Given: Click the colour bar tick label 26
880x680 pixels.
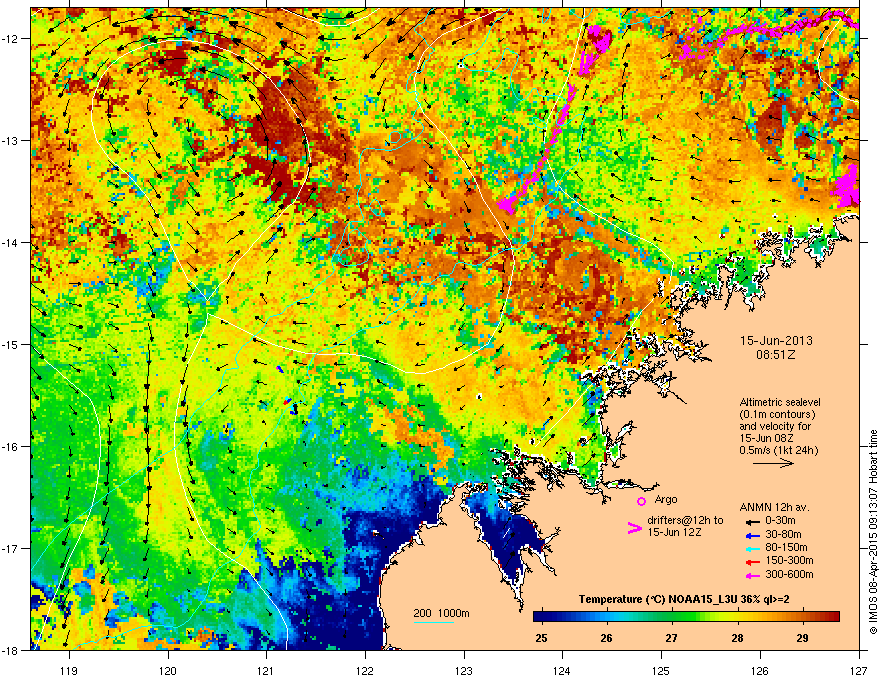Looking at the screenshot, I should [606, 638].
